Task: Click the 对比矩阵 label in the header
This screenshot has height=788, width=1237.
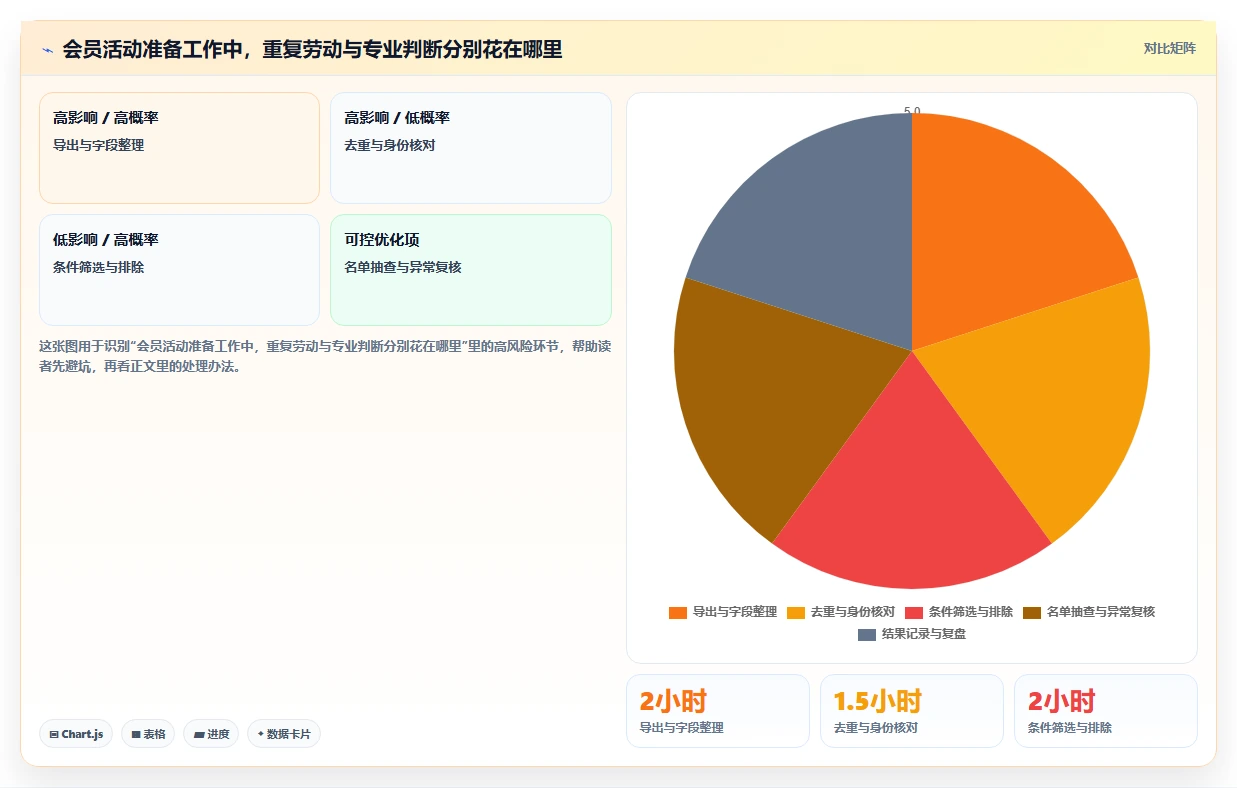Action: tap(1170, 48)
